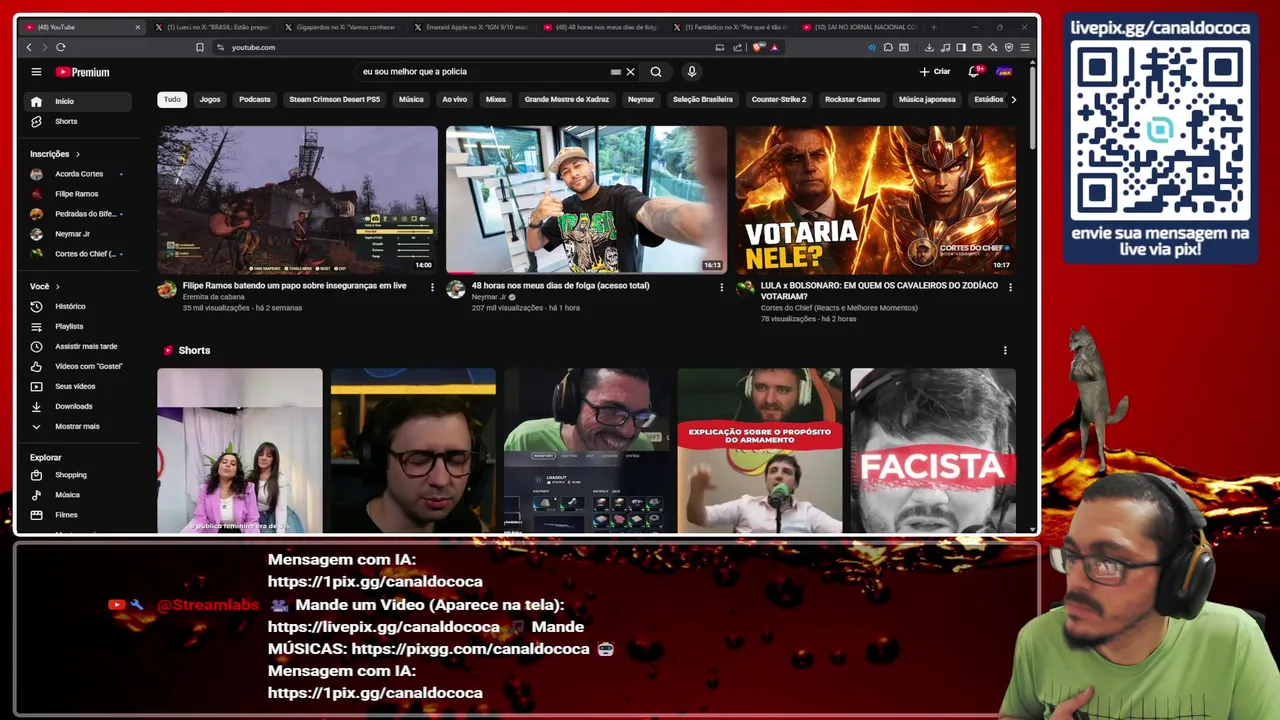Click the YouTube Premium logo
This screenshot has height=720, width=1280.
(x=82, y=72)
